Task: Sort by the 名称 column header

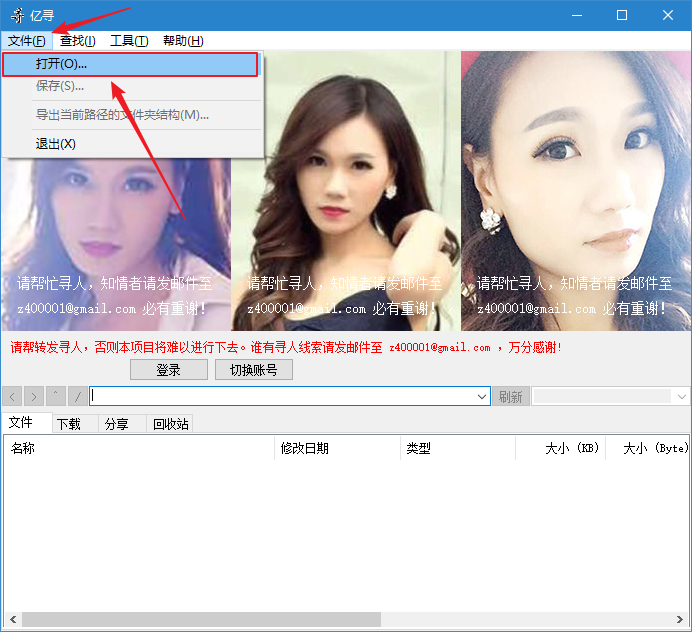Action: coord(139,448)
